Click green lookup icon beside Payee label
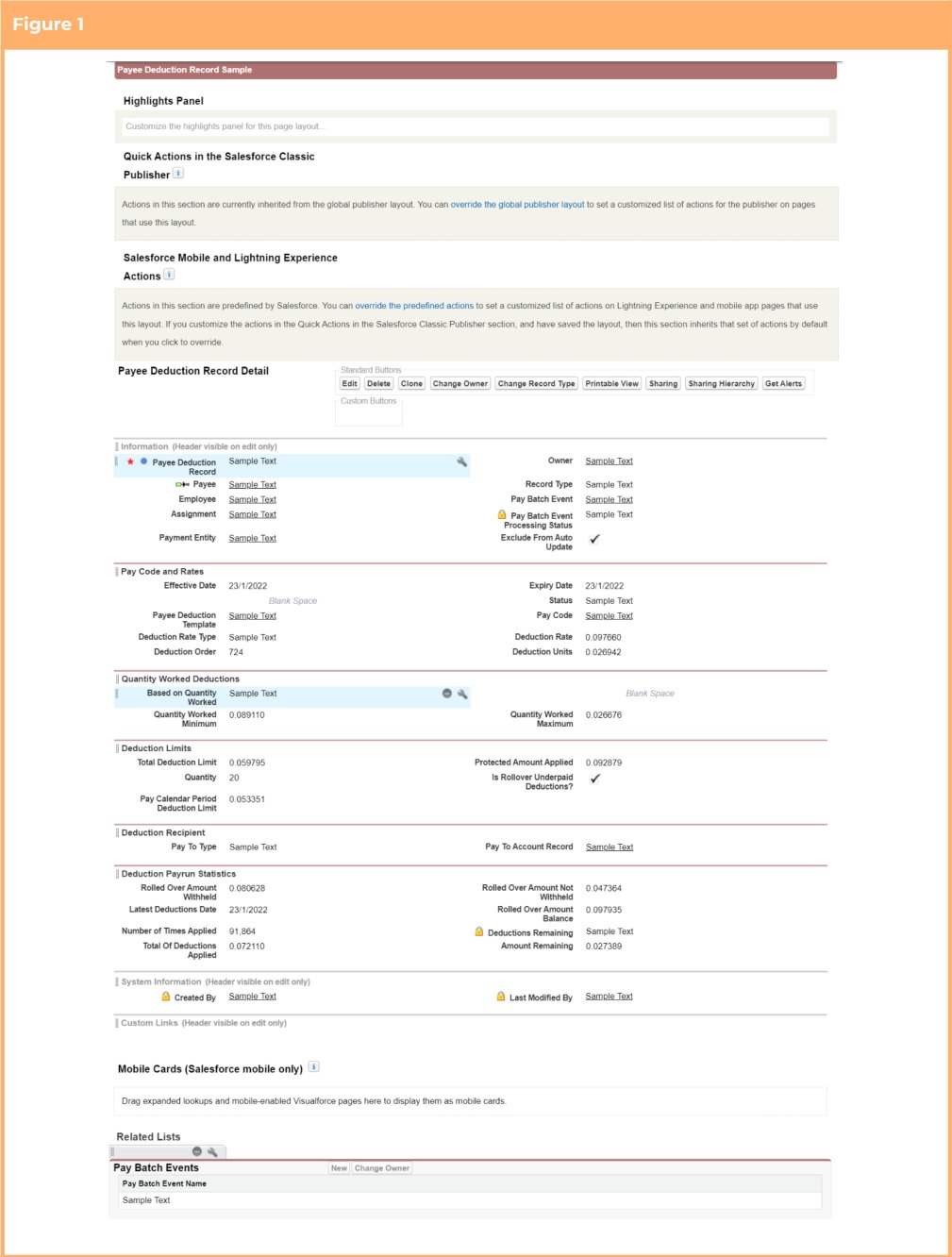The width and height of the screenshot is (952, 1257). pos(182,485)
